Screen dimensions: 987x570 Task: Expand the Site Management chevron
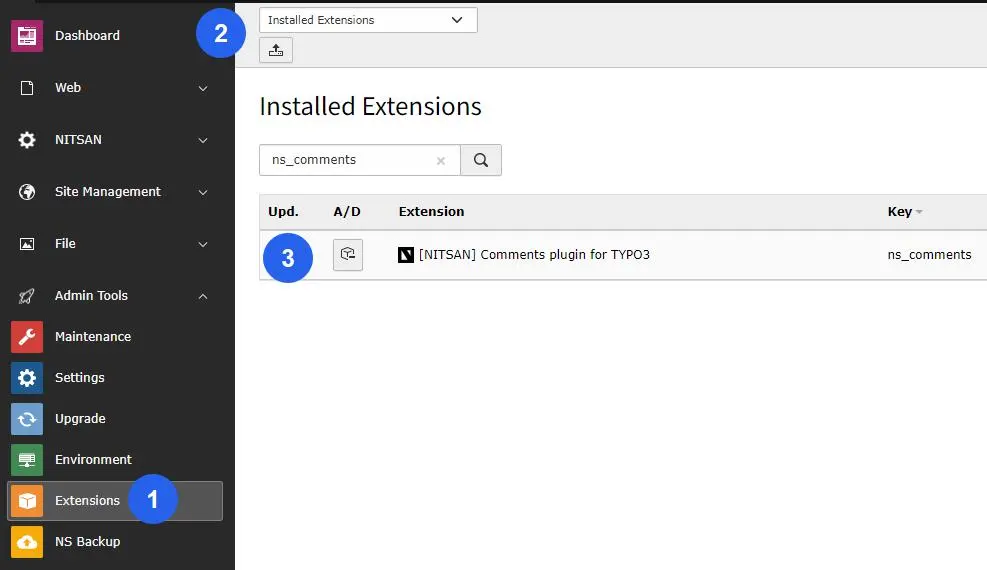coord(203,193)
